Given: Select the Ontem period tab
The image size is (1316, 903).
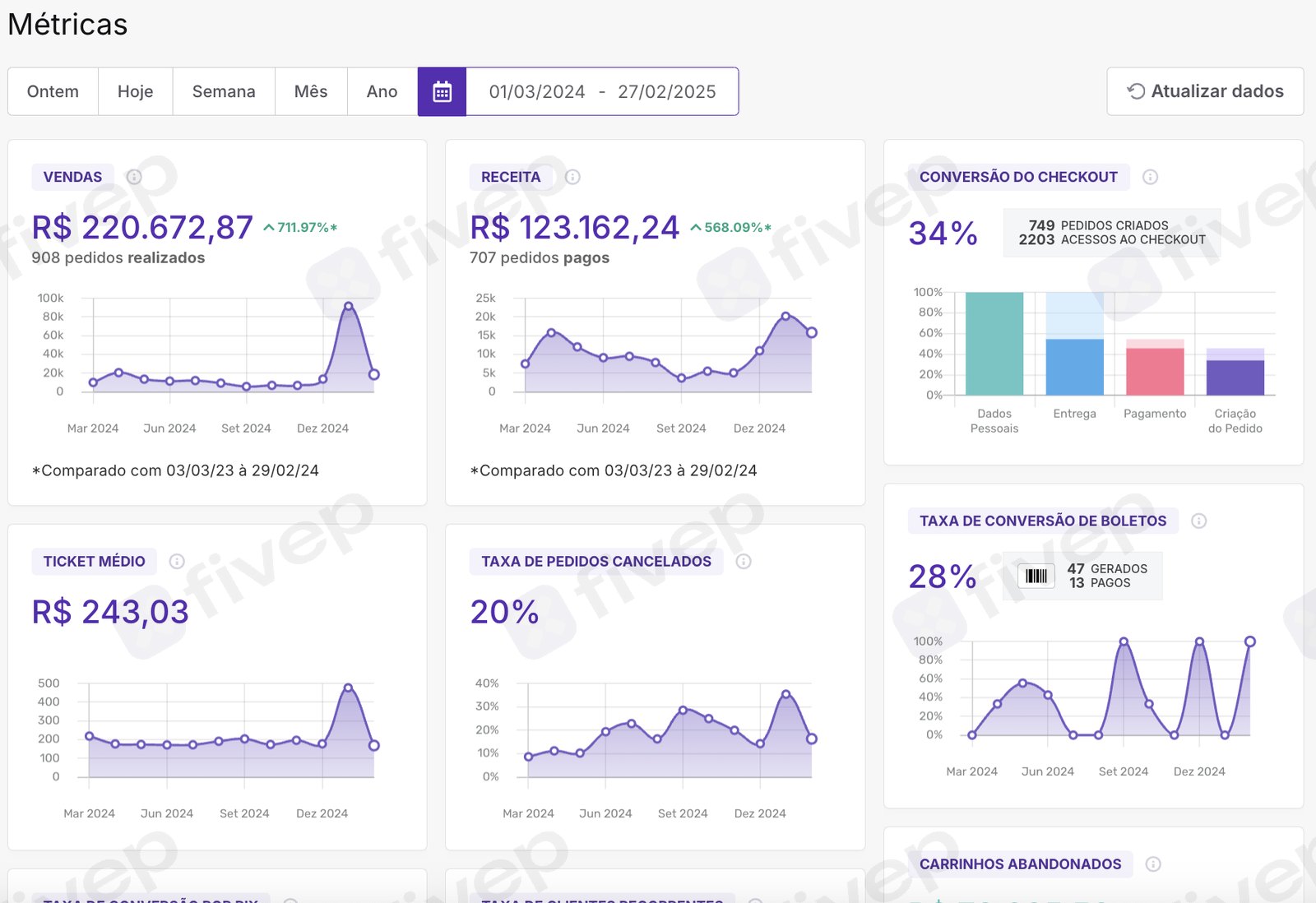Looking at the screenshot, I should 53,91.
